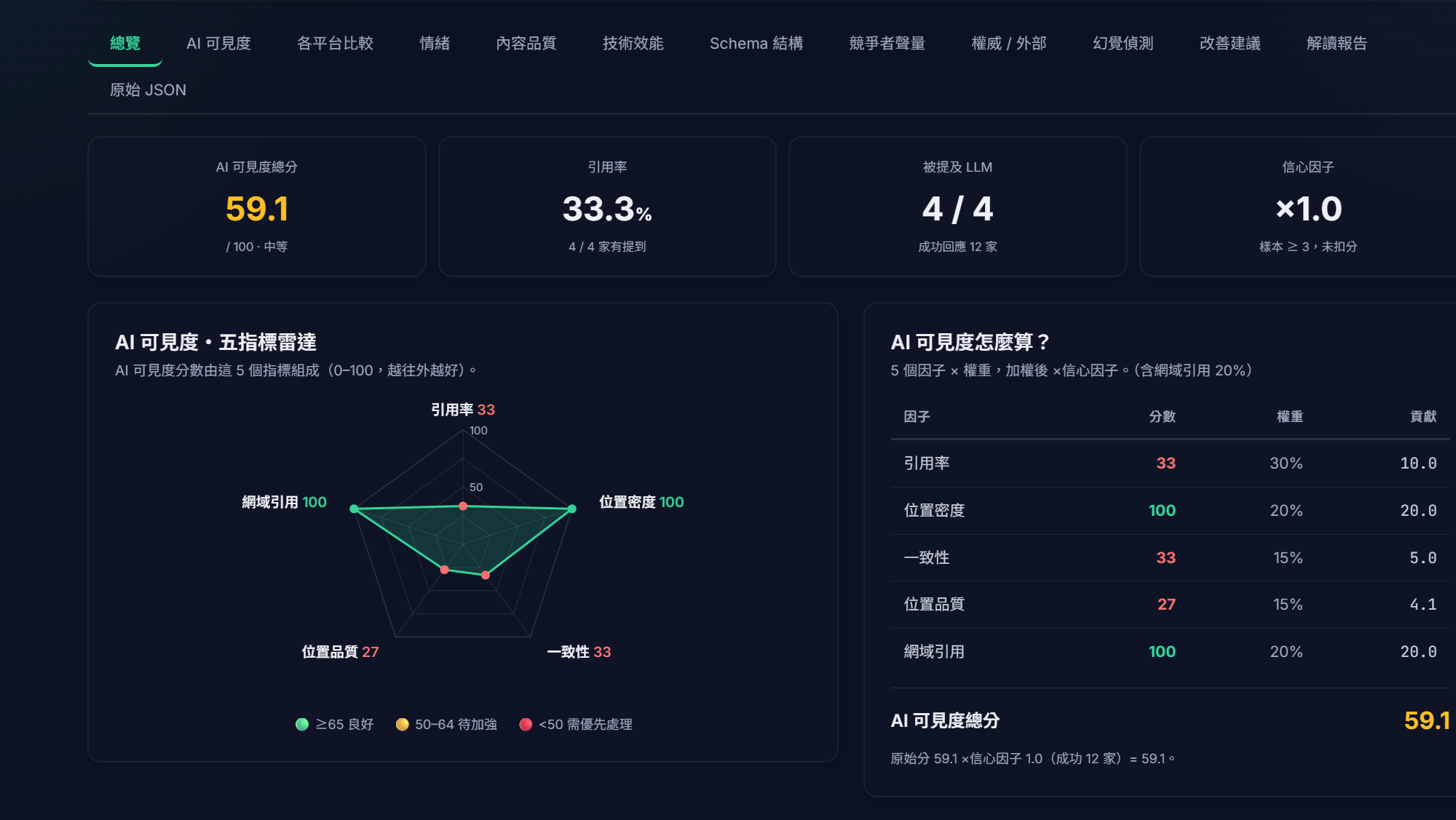Select the 位置品質 table row label
Viewport: 1456px width, 820px height.
click(x=934, y=605)
